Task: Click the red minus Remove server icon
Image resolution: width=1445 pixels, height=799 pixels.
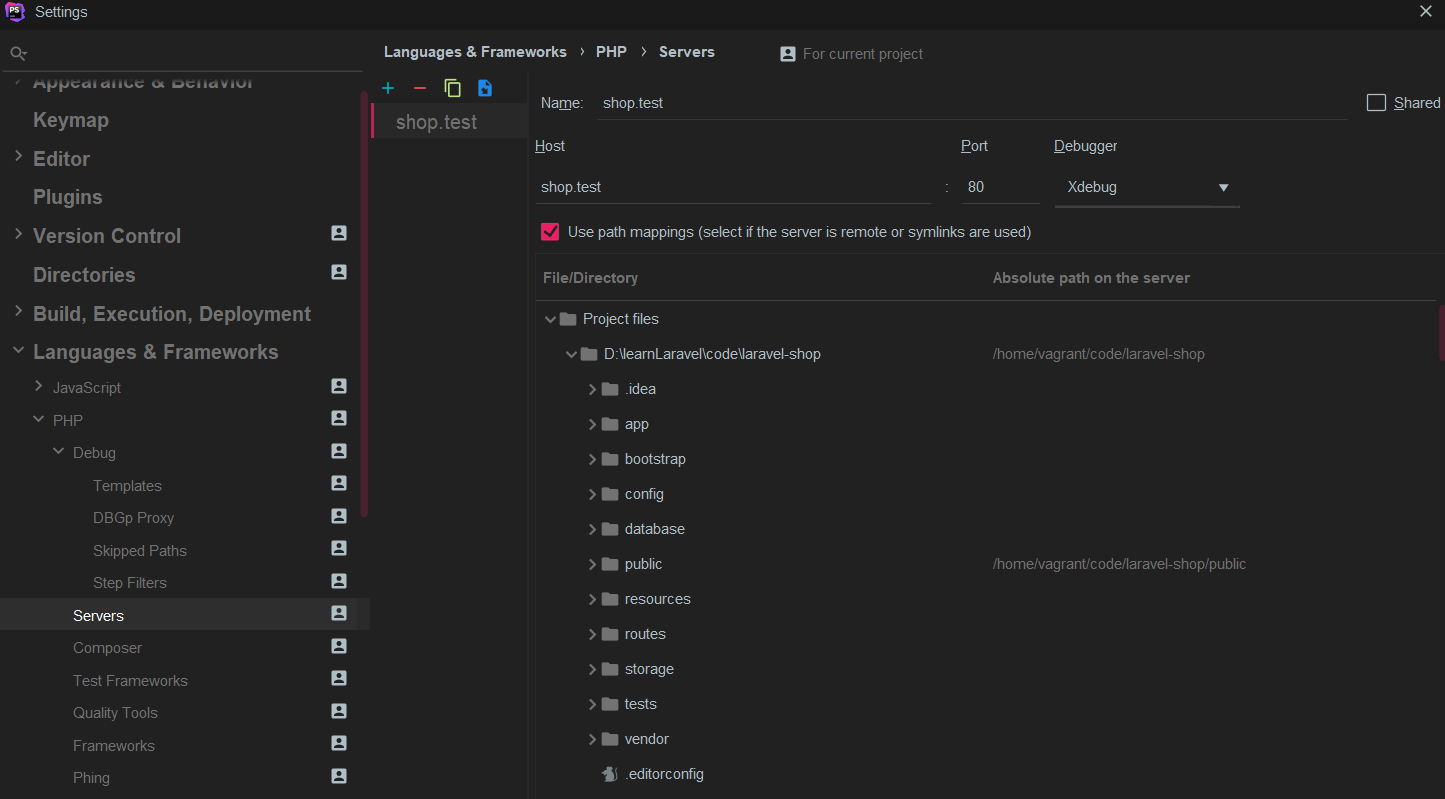Action: (420, 88)
